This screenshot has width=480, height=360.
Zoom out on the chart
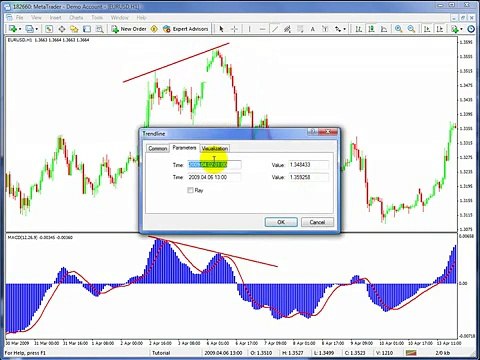(x=411, y=29)
